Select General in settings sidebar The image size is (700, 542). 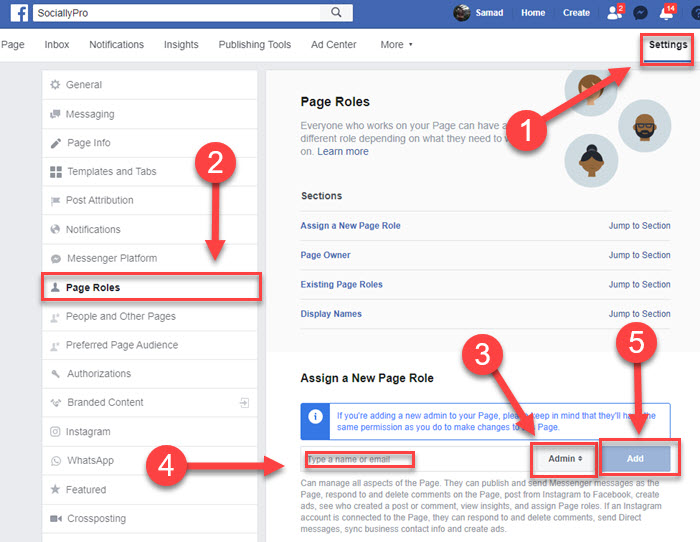[150, 85]
